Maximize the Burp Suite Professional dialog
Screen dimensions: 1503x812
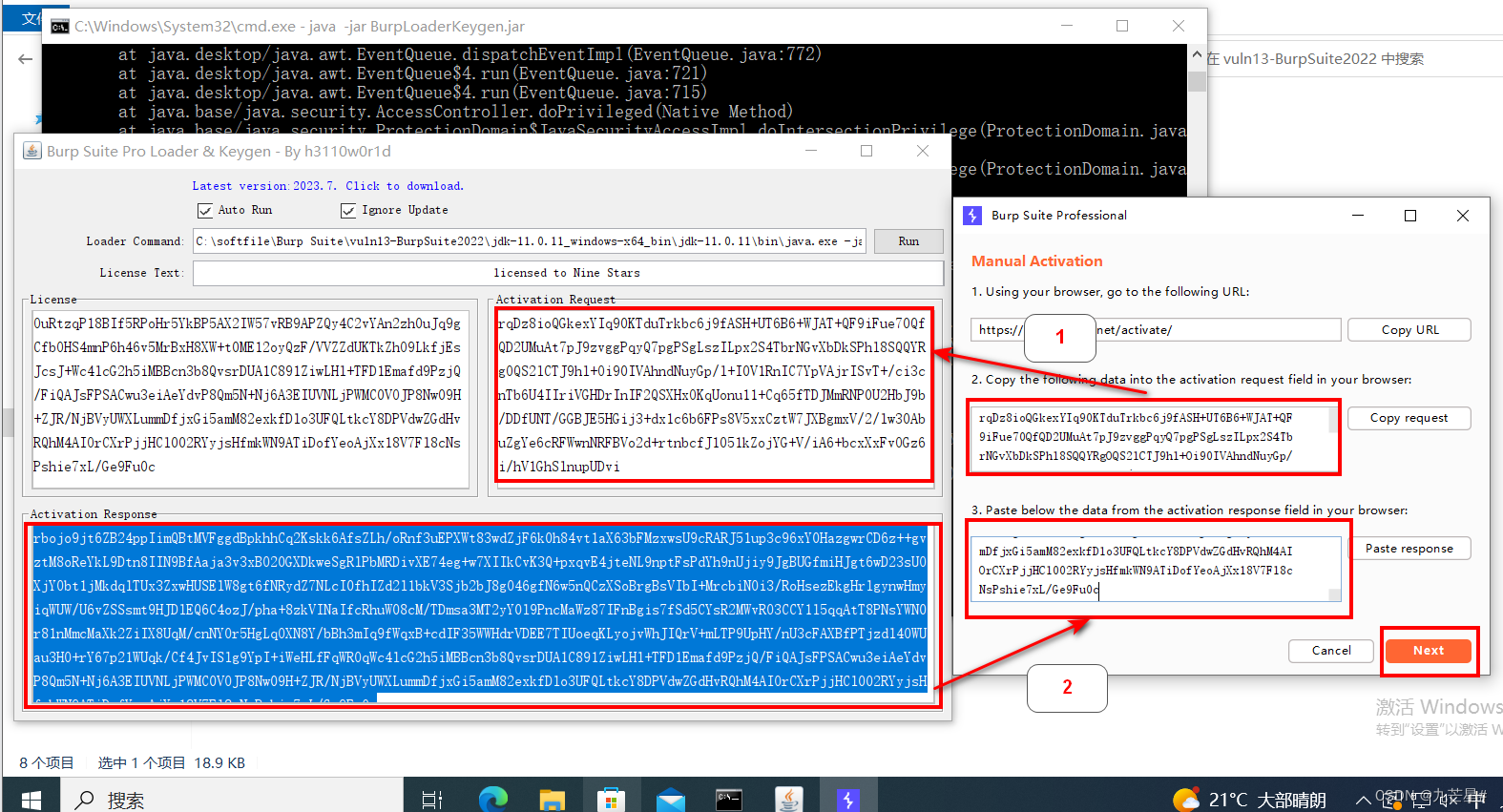coord(1410,216)
